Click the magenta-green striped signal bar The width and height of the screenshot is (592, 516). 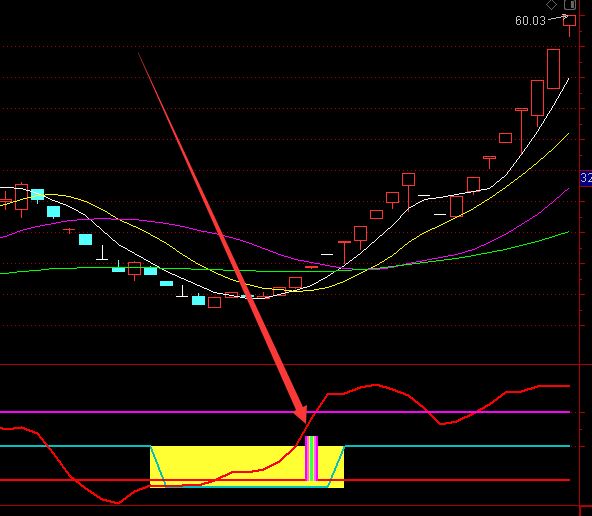tap(311, 458)
